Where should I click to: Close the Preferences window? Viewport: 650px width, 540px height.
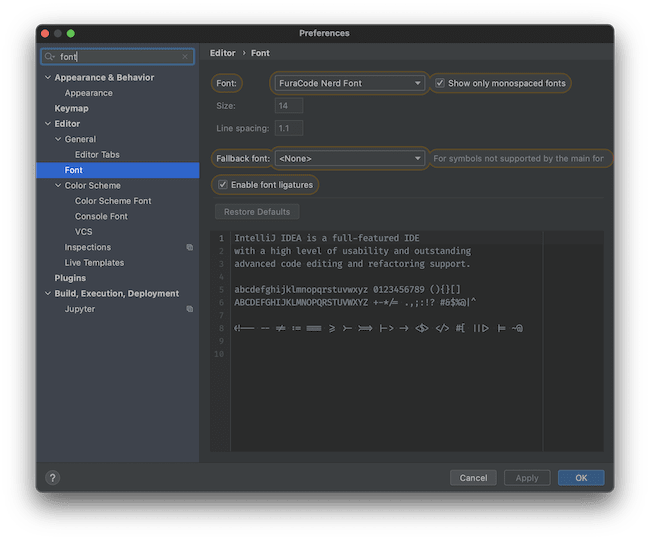(x=45, y=33)
